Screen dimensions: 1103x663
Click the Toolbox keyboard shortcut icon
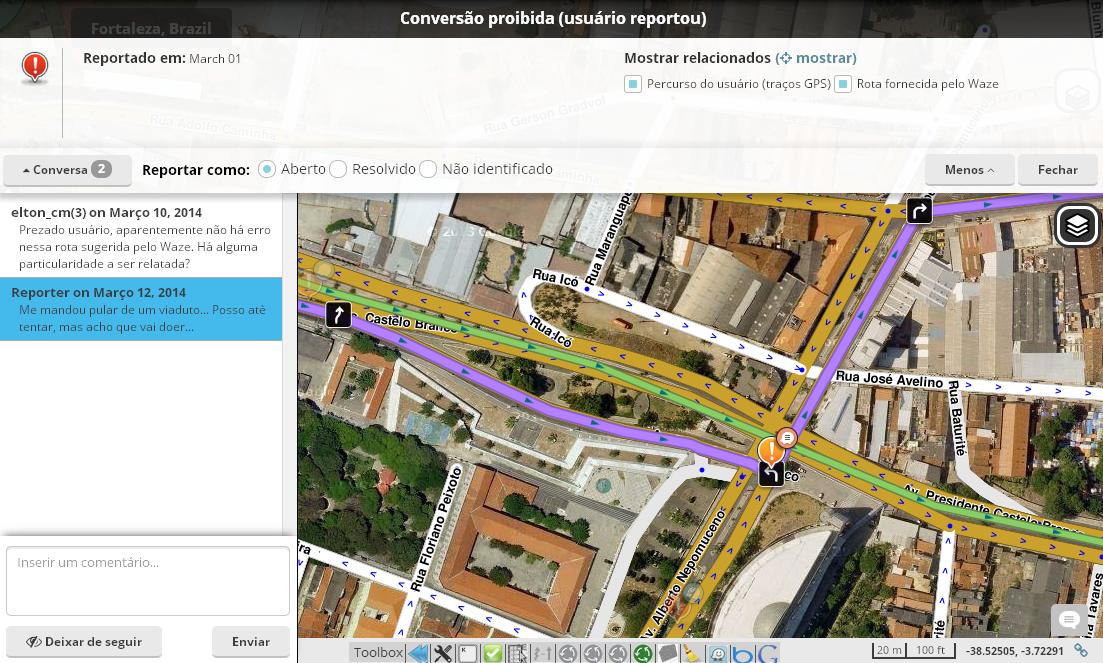(468, 653)
